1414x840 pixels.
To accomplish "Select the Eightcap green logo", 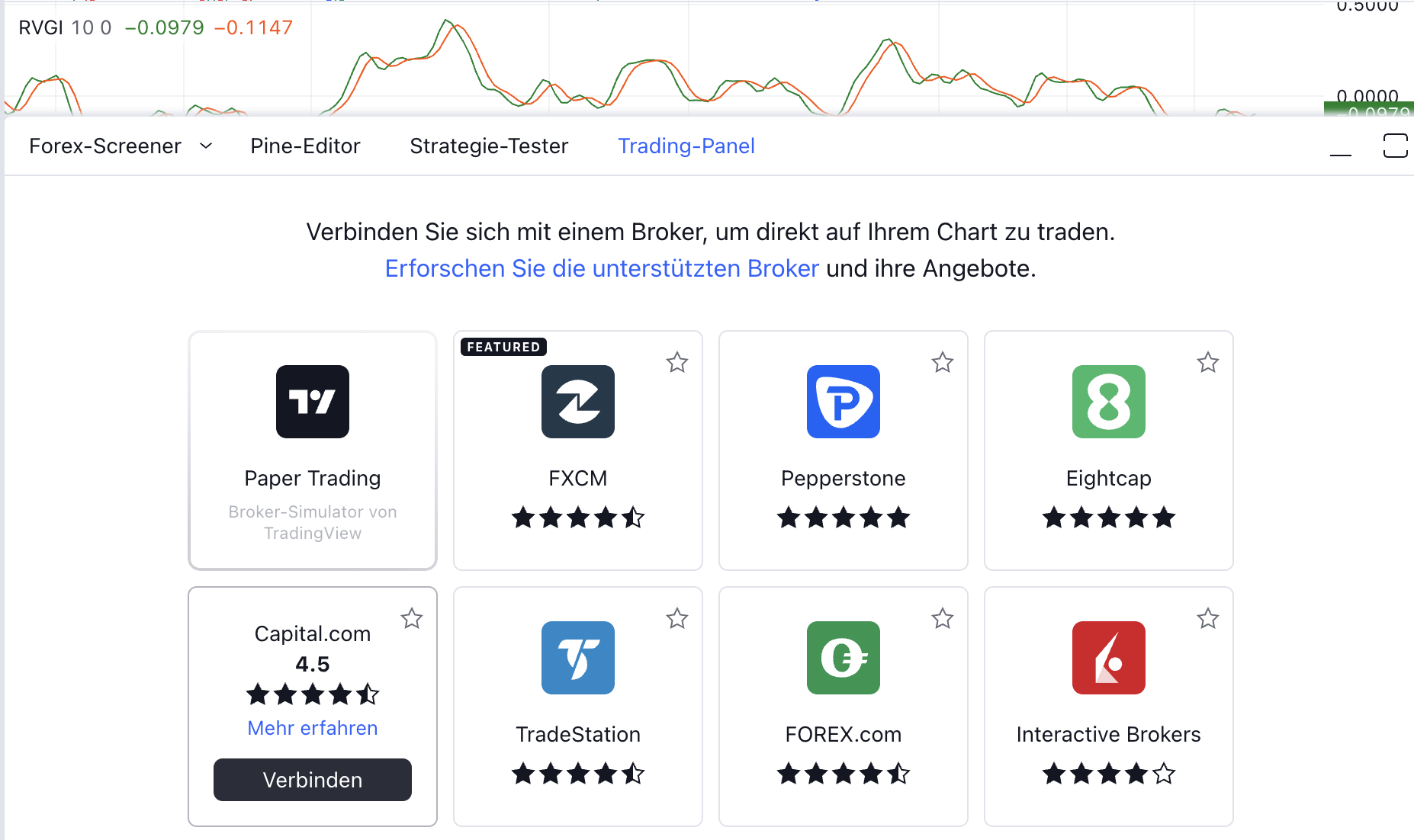I will [x=1109, y=402].
